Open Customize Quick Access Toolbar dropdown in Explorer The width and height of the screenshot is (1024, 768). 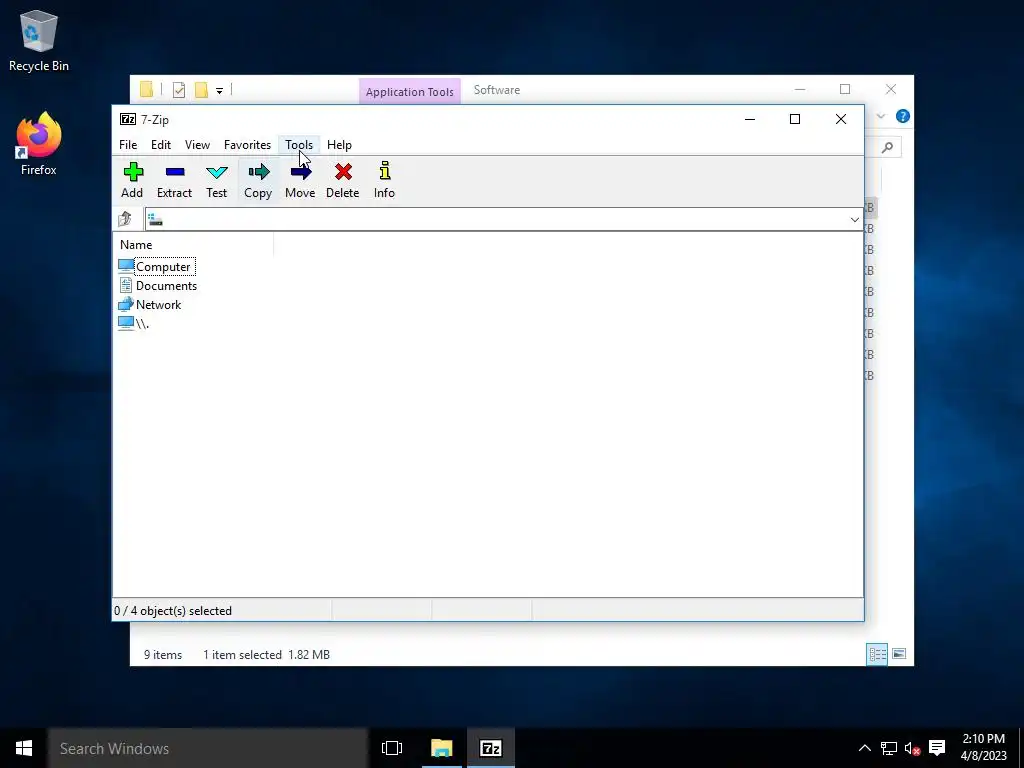point(219,90)
